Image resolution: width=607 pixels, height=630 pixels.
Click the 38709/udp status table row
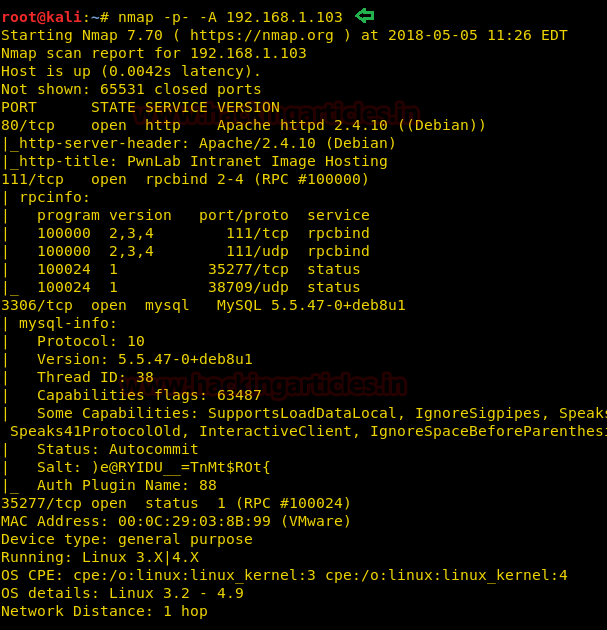click(x=198, y=287)
